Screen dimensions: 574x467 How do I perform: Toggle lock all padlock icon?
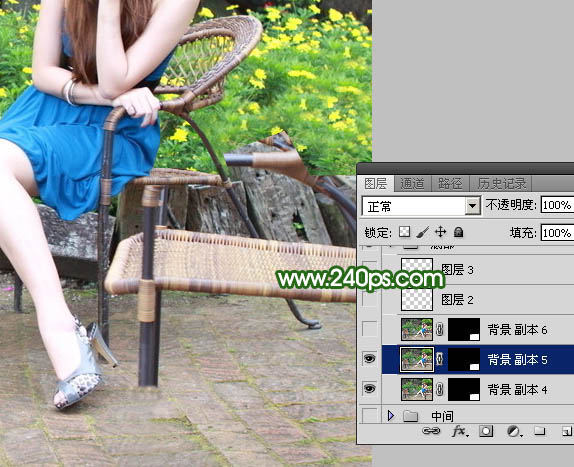pos(458,232)
